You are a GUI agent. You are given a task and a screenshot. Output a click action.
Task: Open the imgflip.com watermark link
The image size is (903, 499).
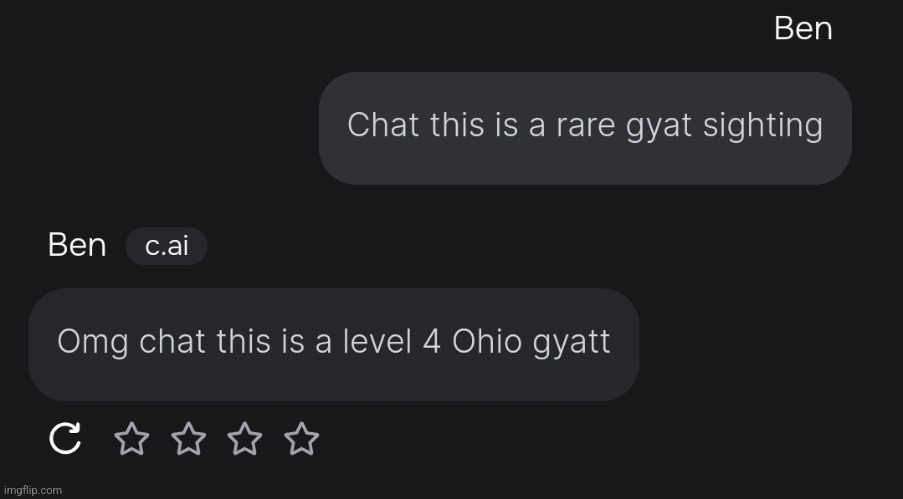tap(32, 490)
